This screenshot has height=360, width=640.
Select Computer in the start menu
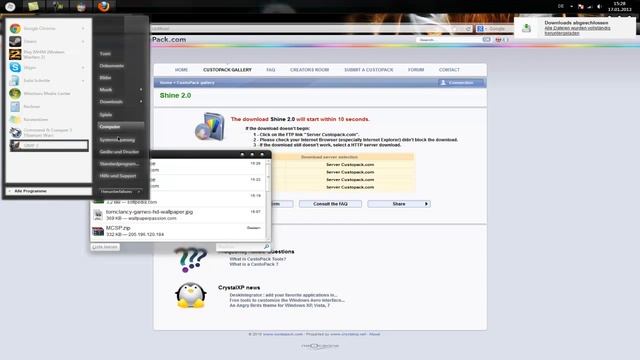click(121, 127)
